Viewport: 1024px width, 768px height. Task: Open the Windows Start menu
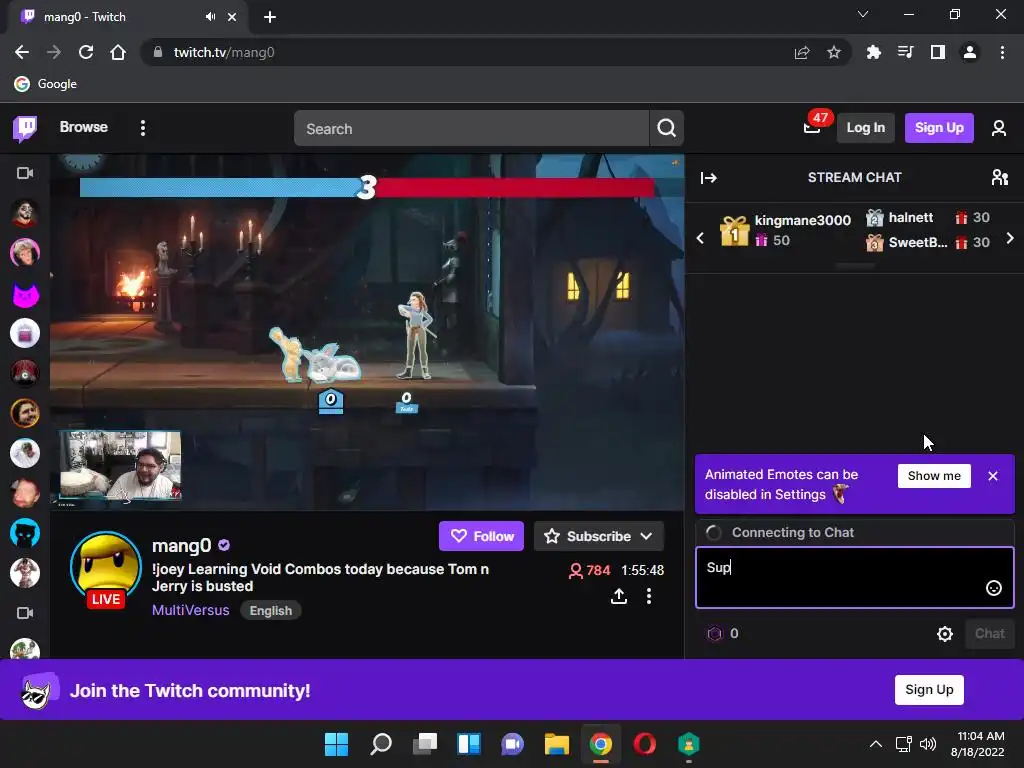[x=336, y=744]
